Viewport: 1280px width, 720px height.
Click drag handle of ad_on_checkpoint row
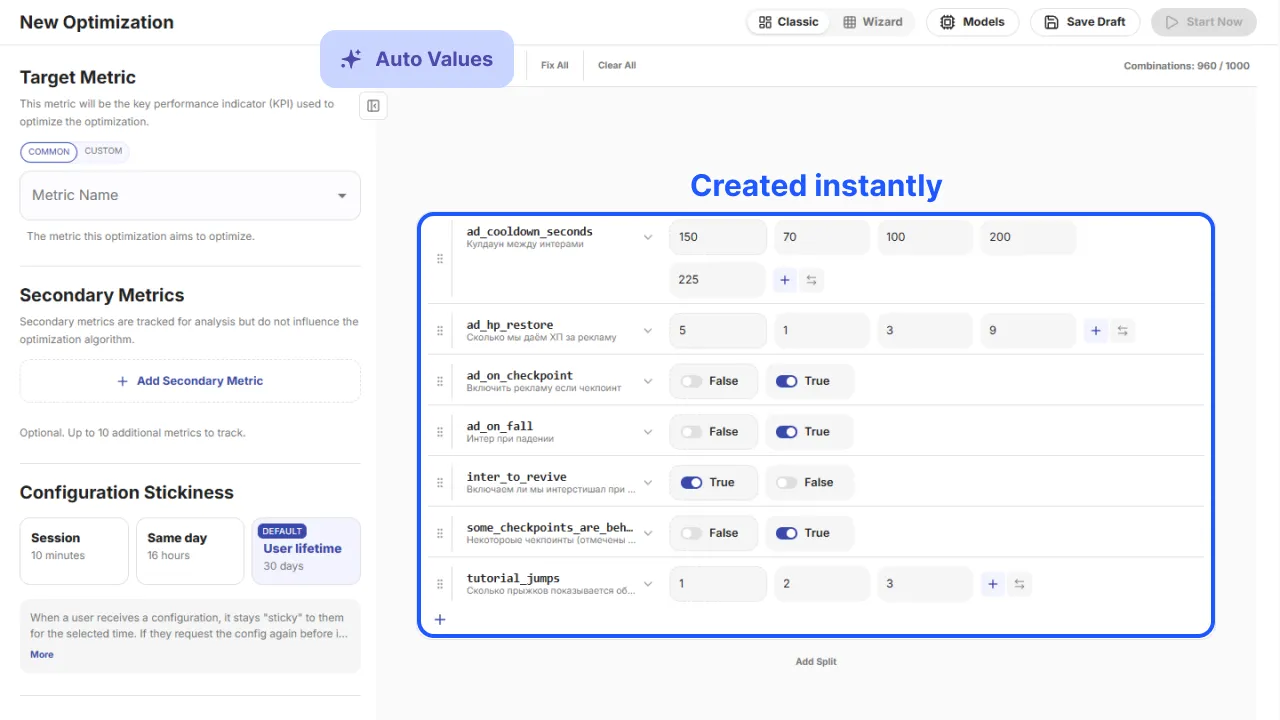(x=440, y=381)
